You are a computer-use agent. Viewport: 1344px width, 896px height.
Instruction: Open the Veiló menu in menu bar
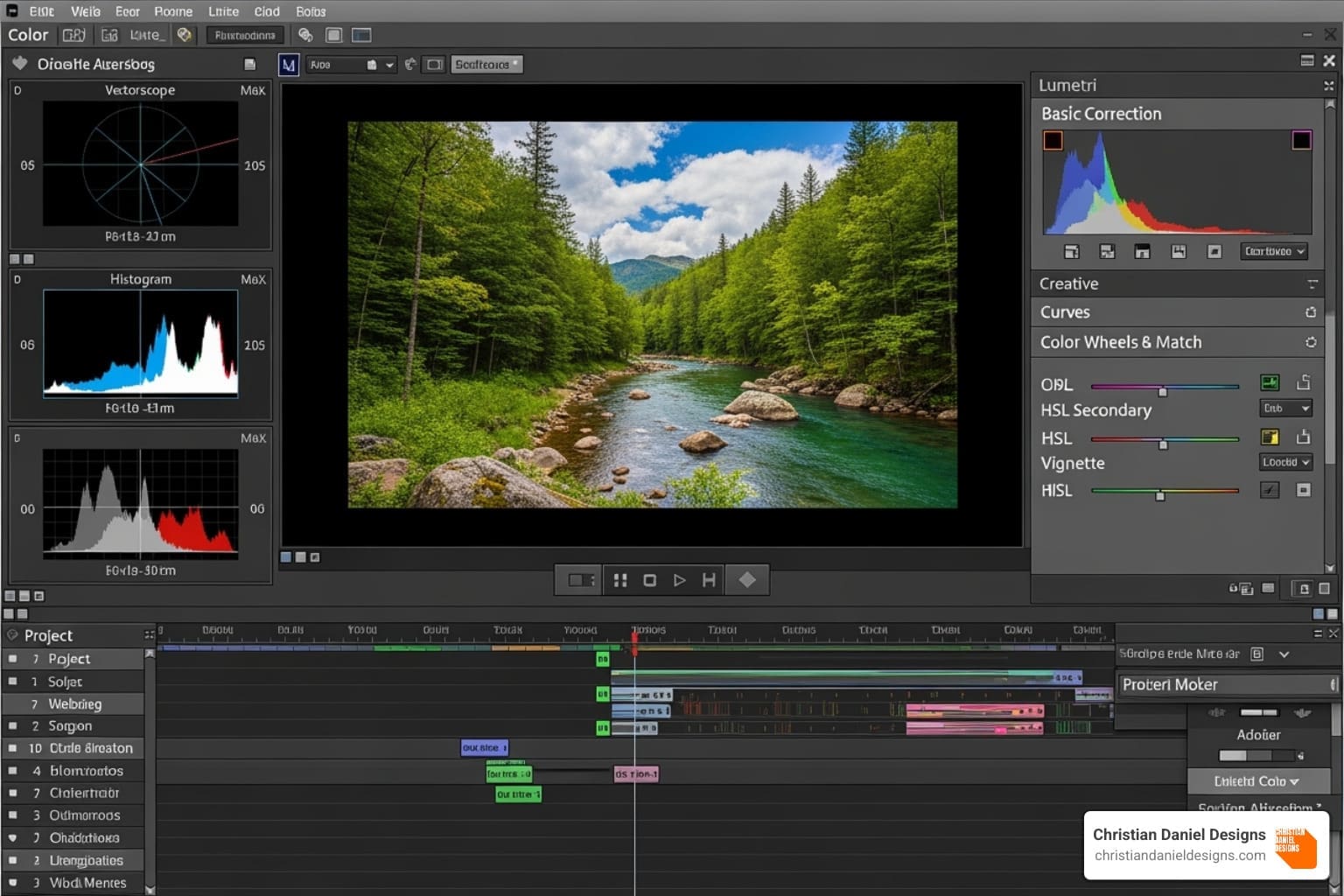click(86, 11)
